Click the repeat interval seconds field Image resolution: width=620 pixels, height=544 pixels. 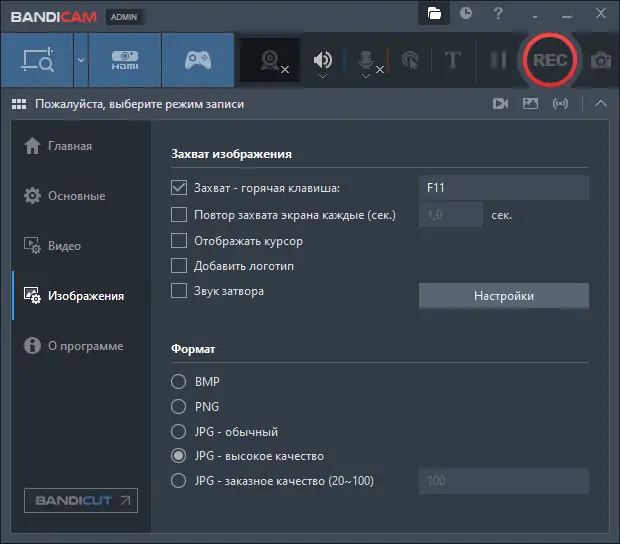[451, 215]
